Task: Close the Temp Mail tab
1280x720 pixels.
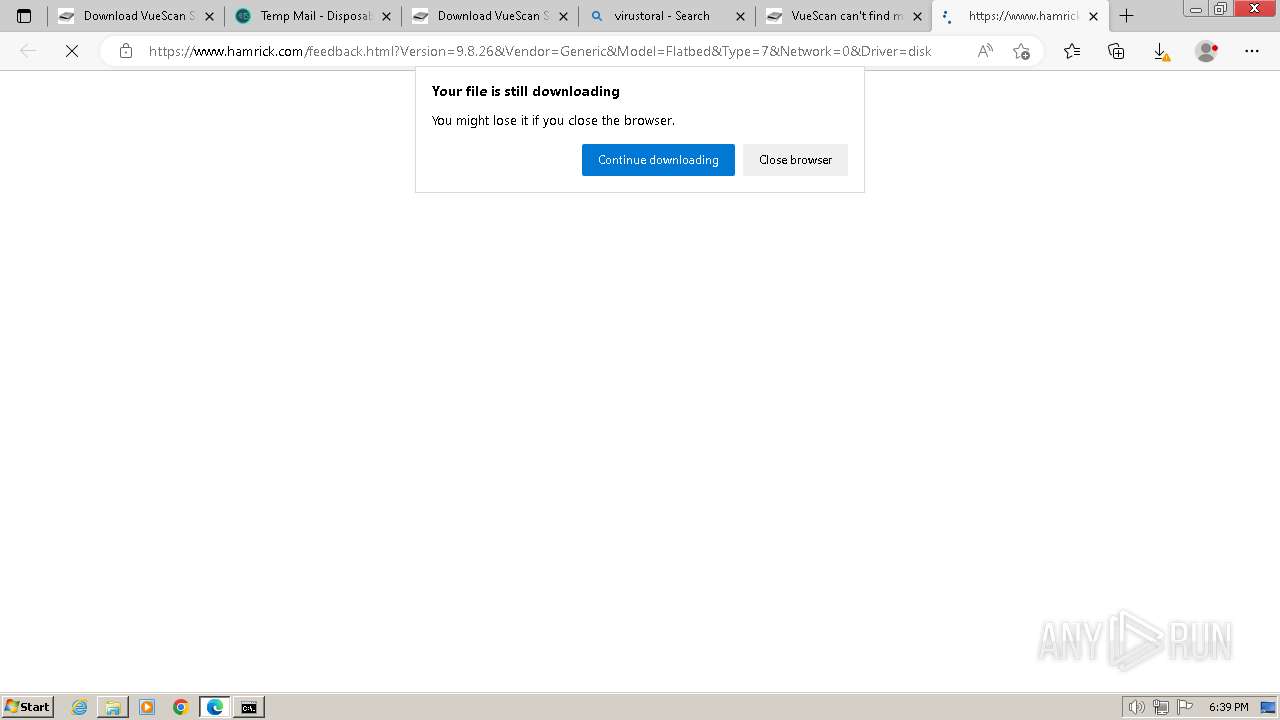Action: 386,16
